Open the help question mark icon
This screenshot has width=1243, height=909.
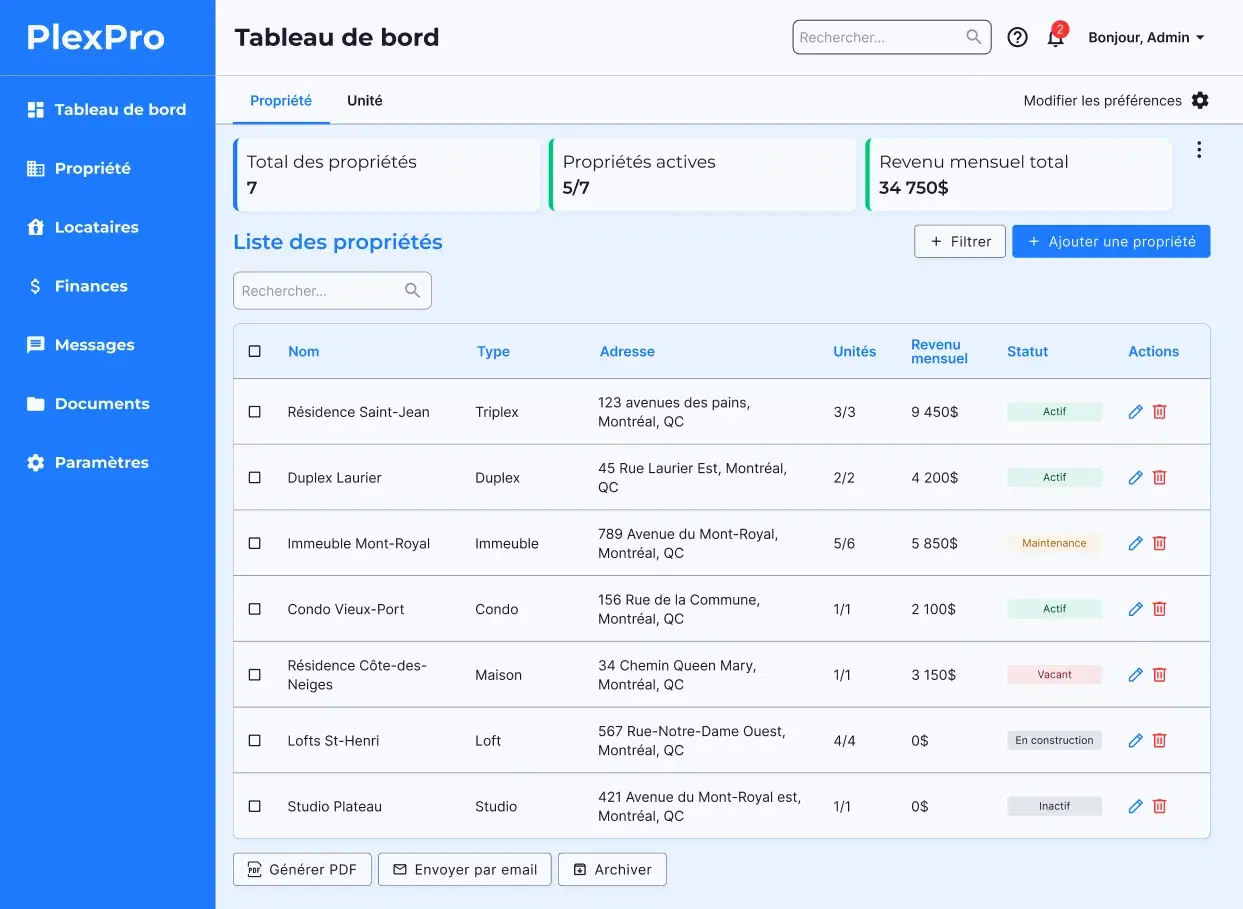(1017, 38)
